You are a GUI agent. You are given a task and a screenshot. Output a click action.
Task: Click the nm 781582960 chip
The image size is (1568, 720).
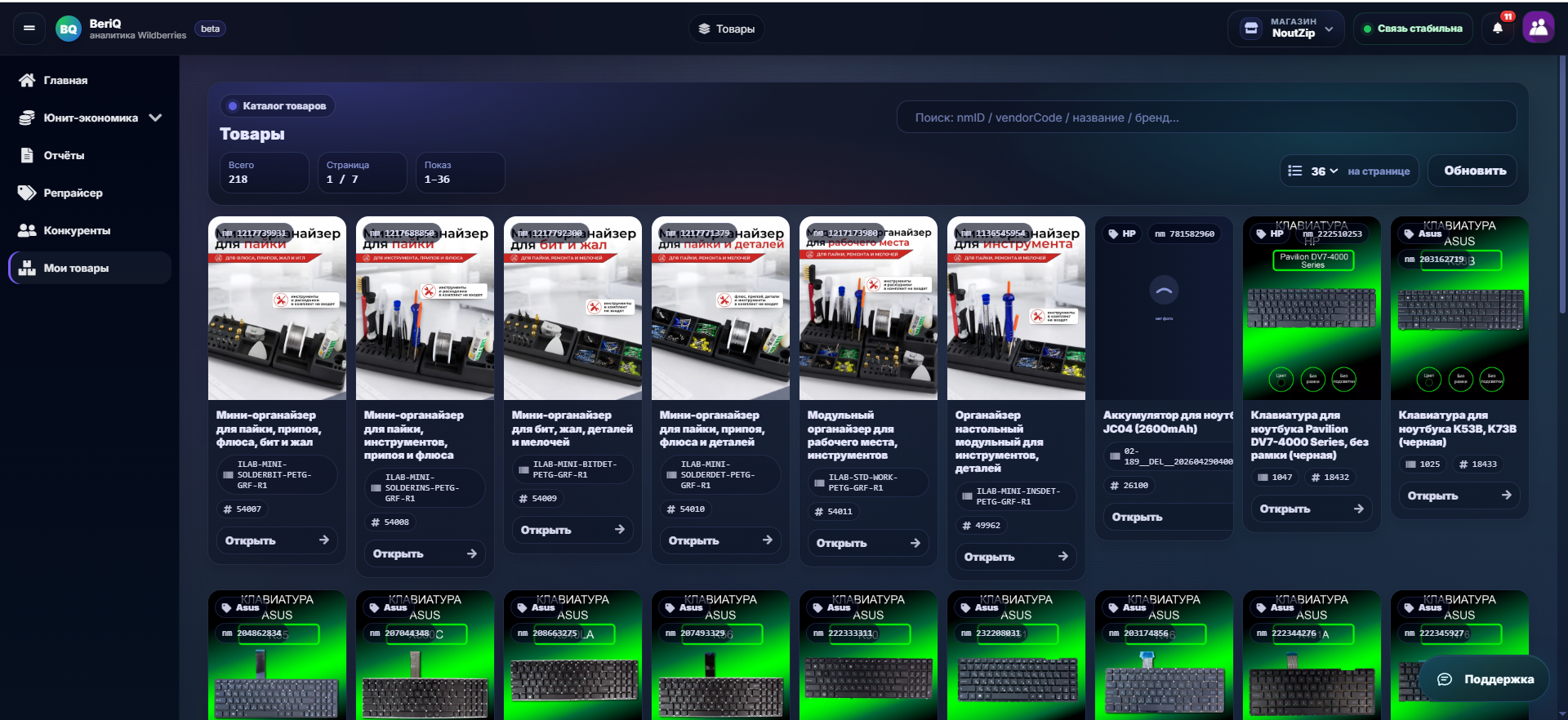point(1185,234)
